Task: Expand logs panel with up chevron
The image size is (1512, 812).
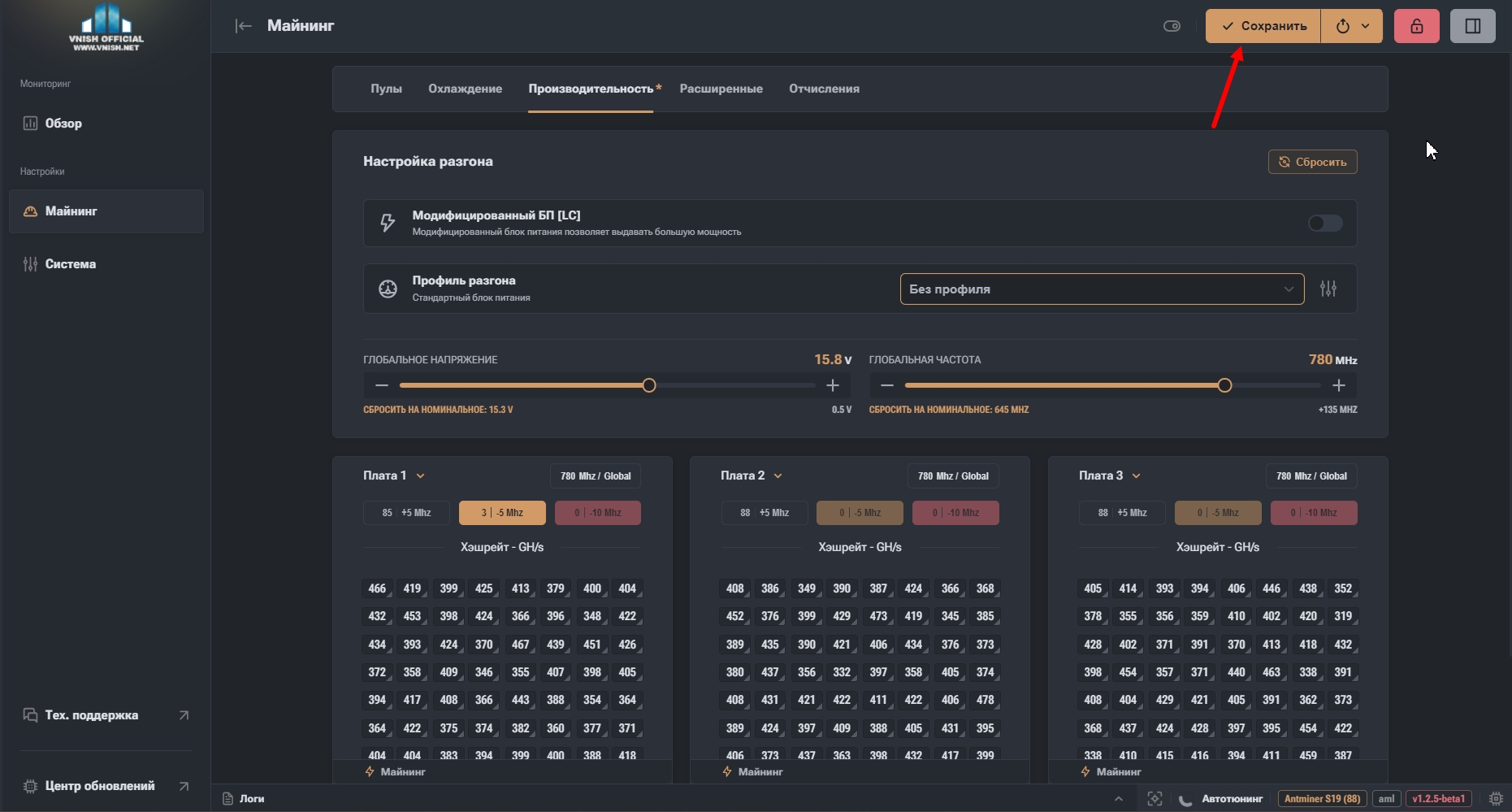Action: pos(1119,799)
